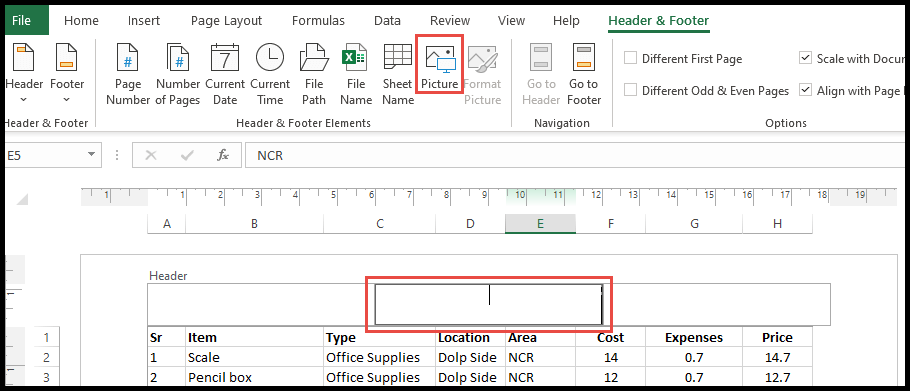910x391 pixels.
Task: Open the View tab
Action: point(511,21)
